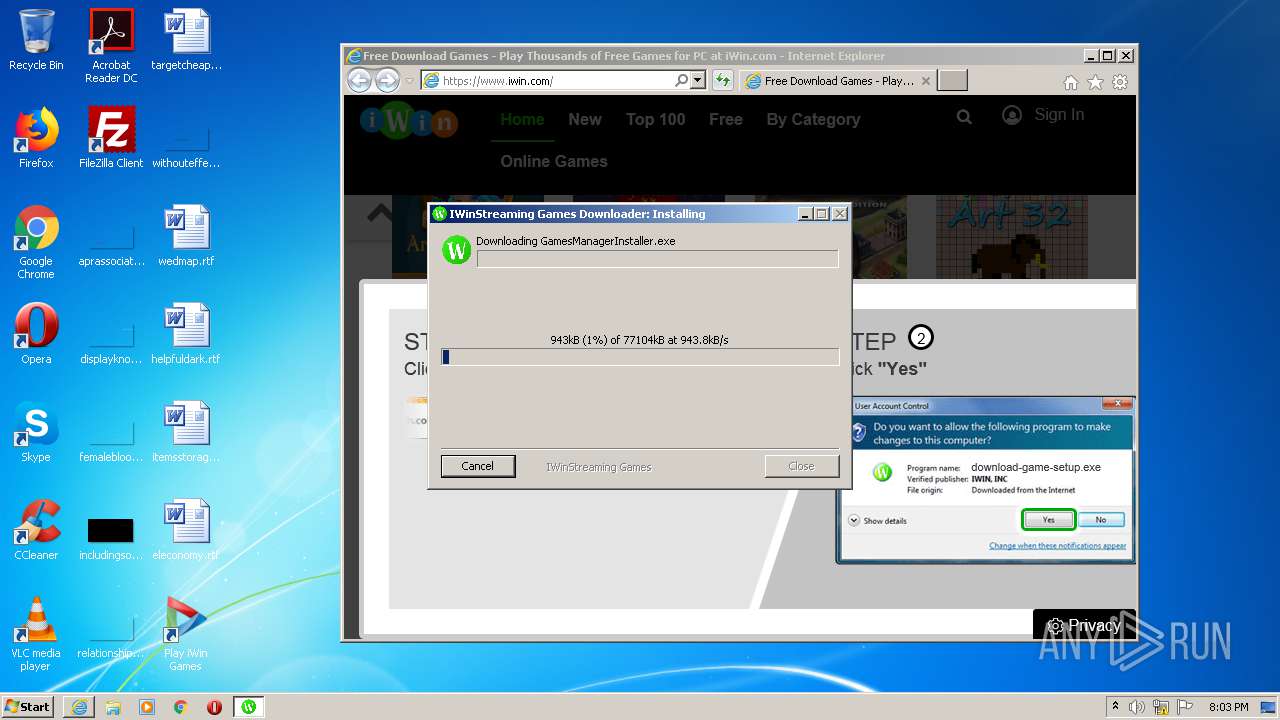Viewport: 1280px width, 720px height.
Task: Open the Home tab on the iWin site
Action: click(522, 119)
